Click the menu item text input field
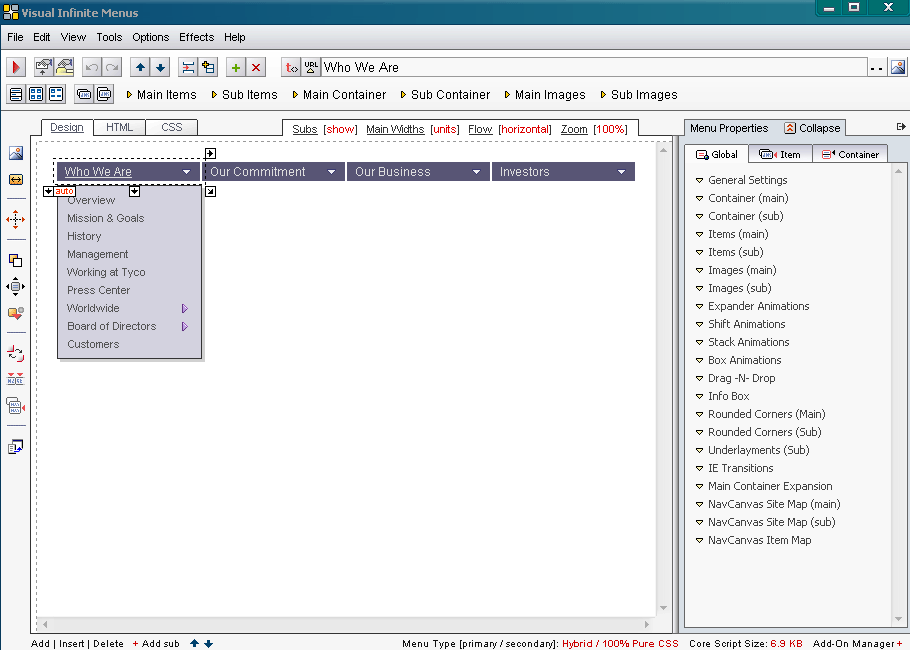Image resolution: width=910 pixels, height=650 pixels. [x=594, y=67]
